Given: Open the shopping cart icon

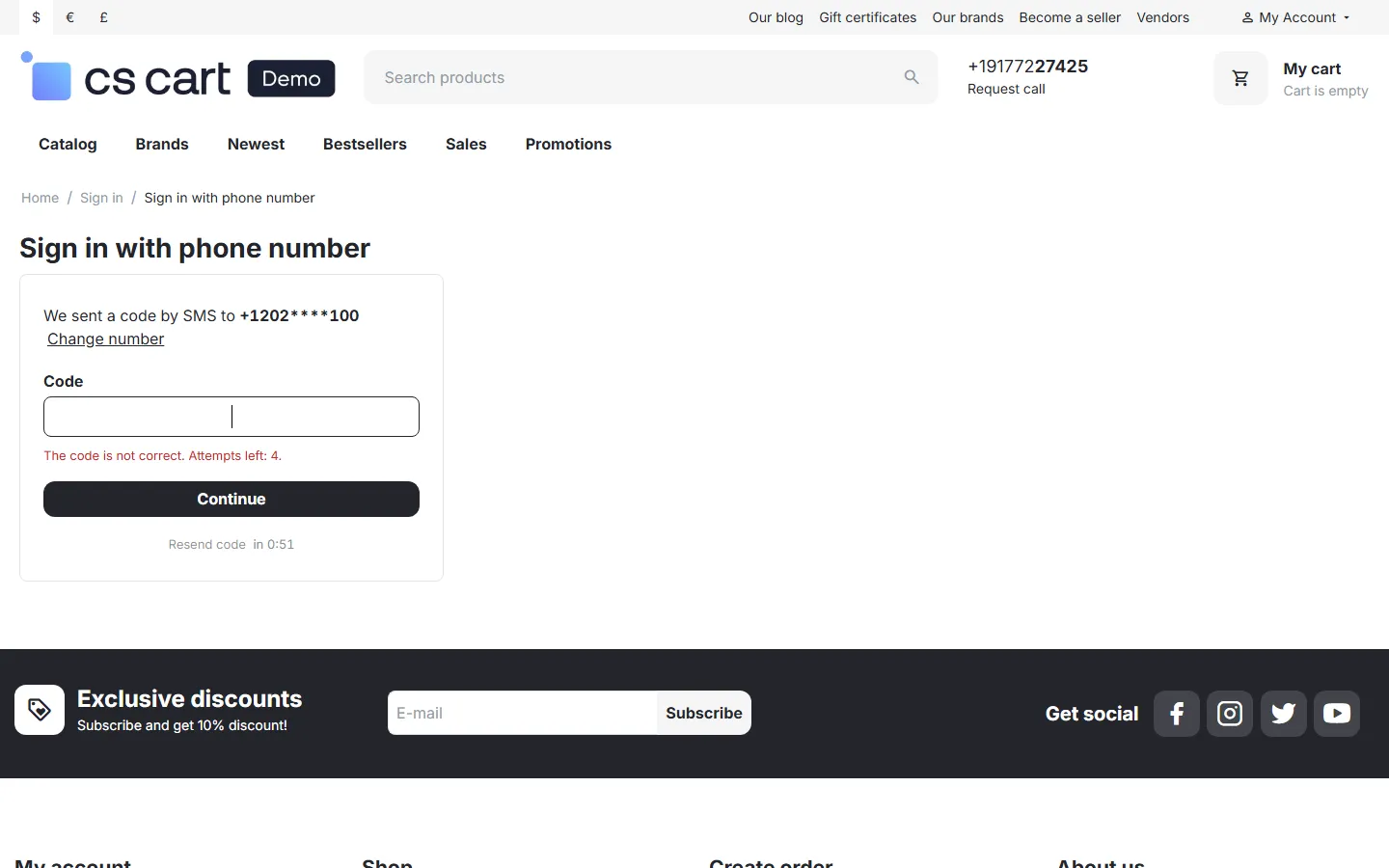Looking at the screenshot, I should tap(1240, 78).
